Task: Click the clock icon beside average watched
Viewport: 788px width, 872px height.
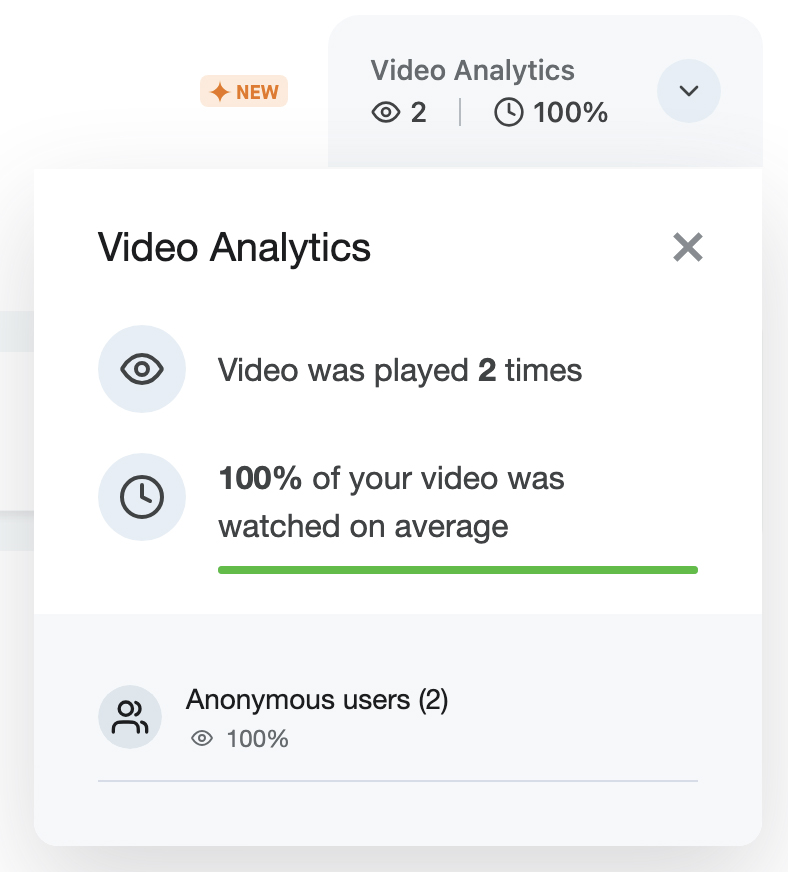Action: pos(142,497)
